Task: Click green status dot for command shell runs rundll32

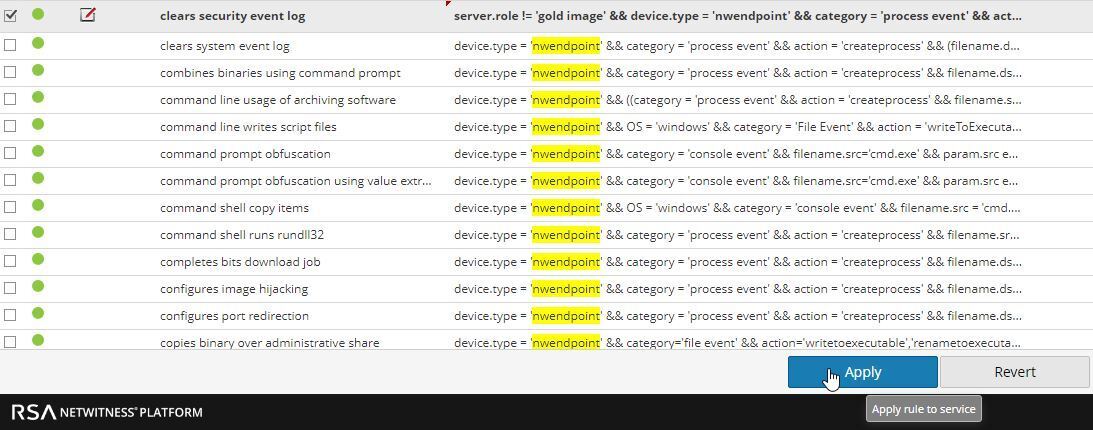Action: point(38,233)
